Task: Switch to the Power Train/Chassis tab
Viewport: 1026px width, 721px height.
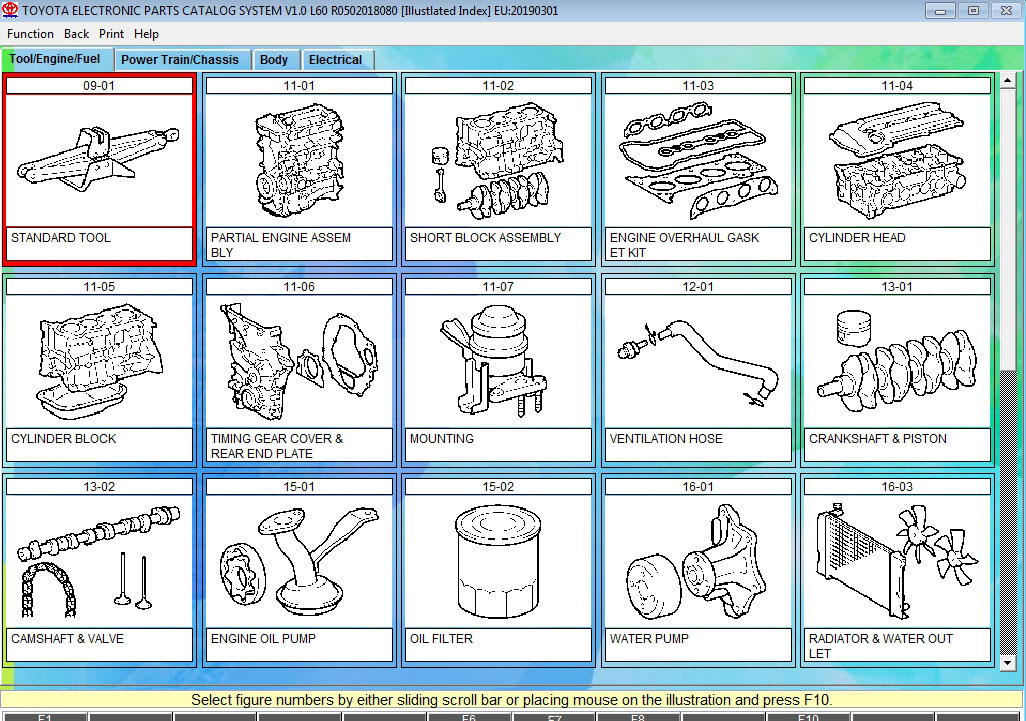Action: [x=180, y=60]
